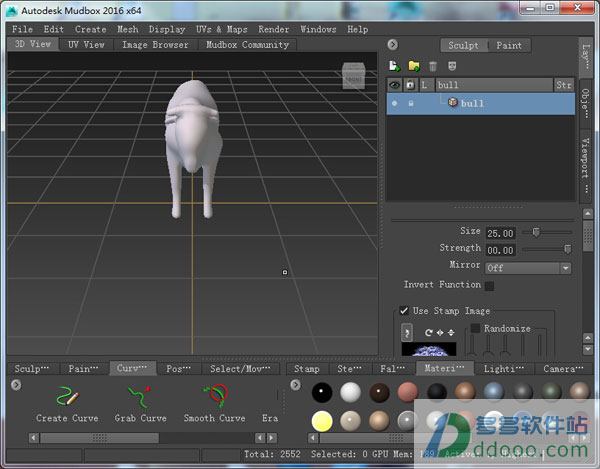Click the mask face icon in Layers toolbar

tap(452, 66)
